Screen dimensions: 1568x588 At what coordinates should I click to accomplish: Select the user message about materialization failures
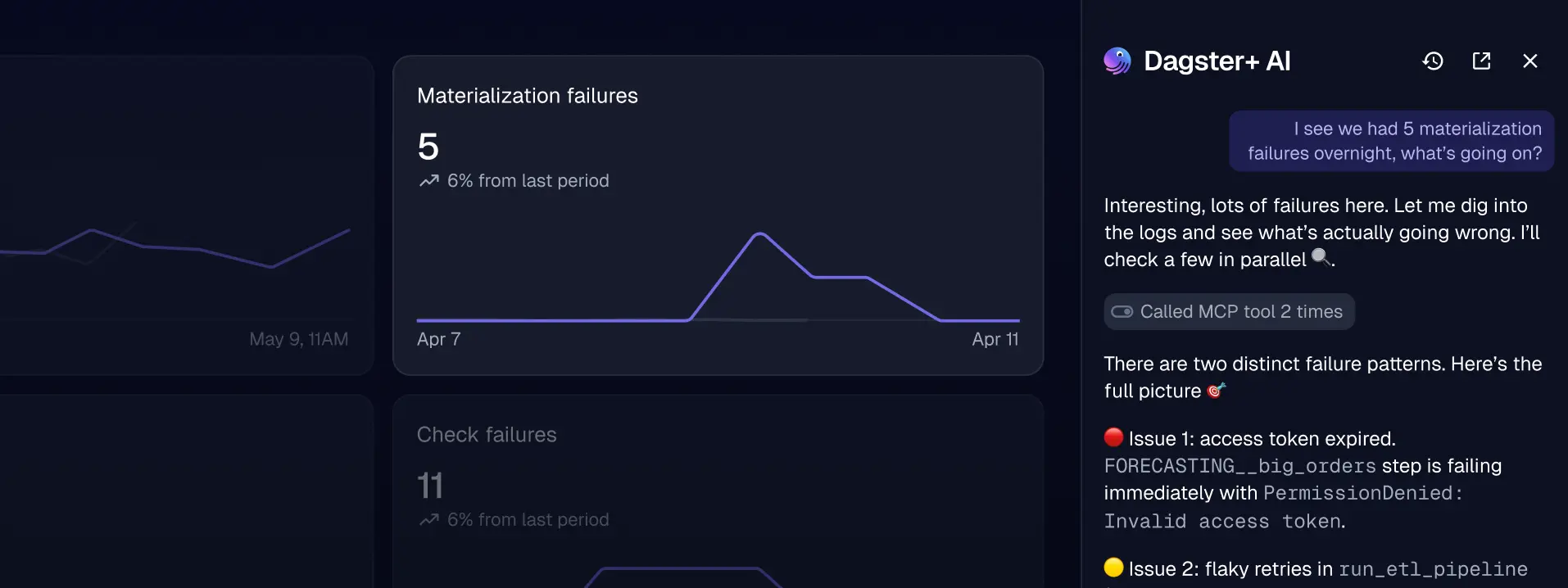tap(1392, 141)
